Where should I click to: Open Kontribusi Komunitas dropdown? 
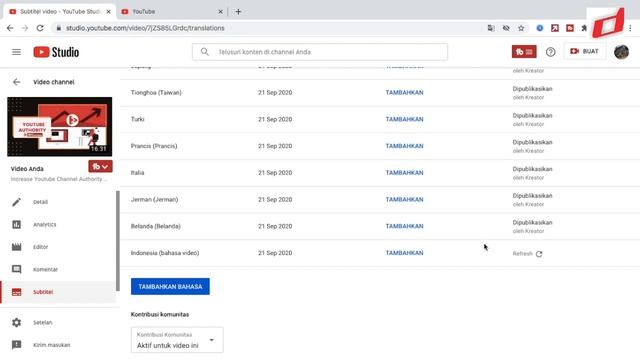[177, 340]
